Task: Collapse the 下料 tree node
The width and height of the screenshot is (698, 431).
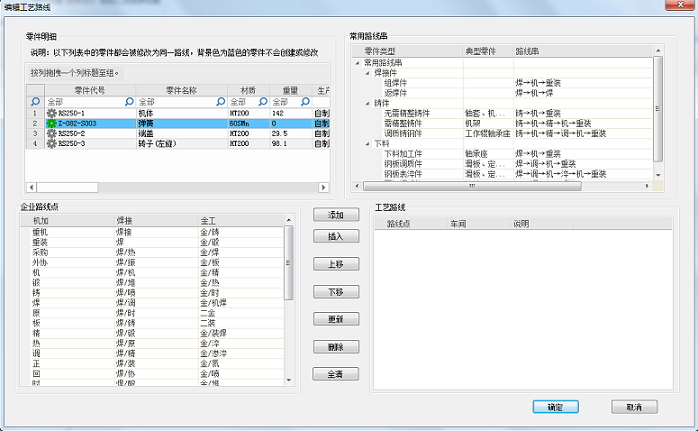Action: pyautogui.click(x=368, y=144)
